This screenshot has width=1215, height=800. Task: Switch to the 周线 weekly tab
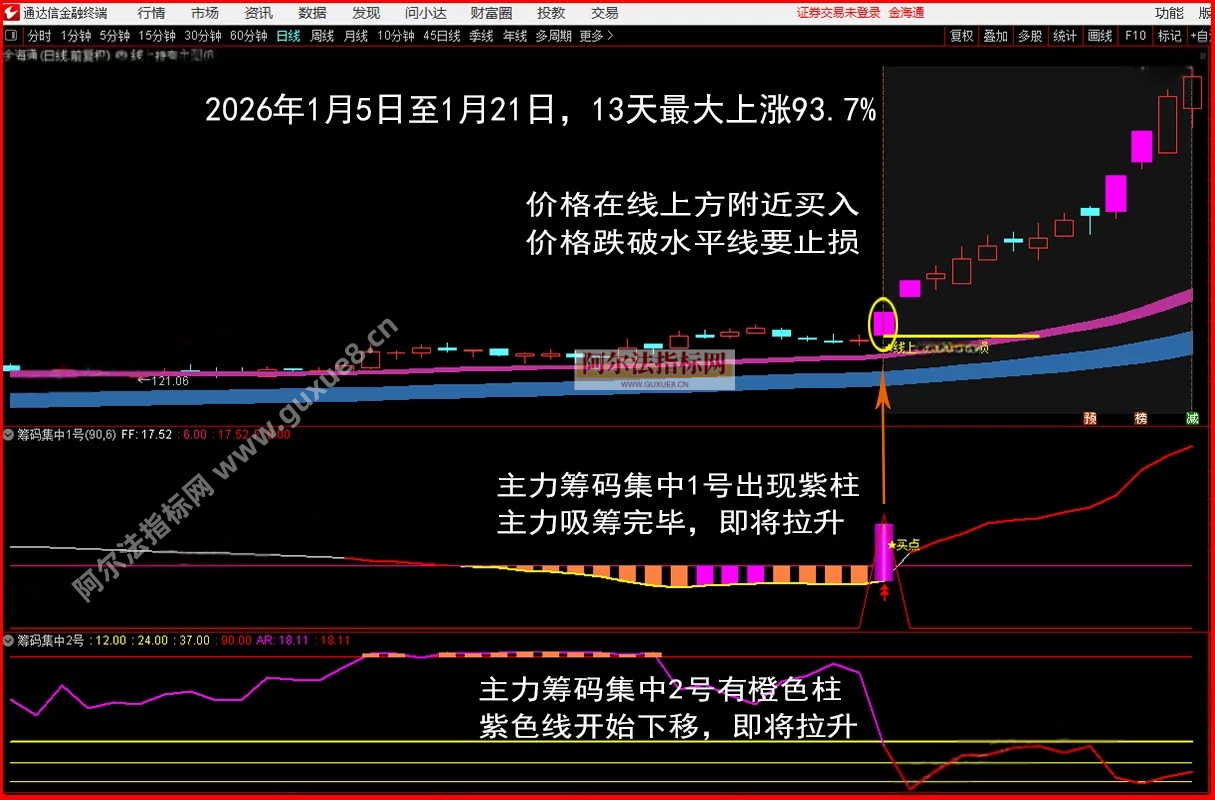pyautogui.click(x=320, y=34)
